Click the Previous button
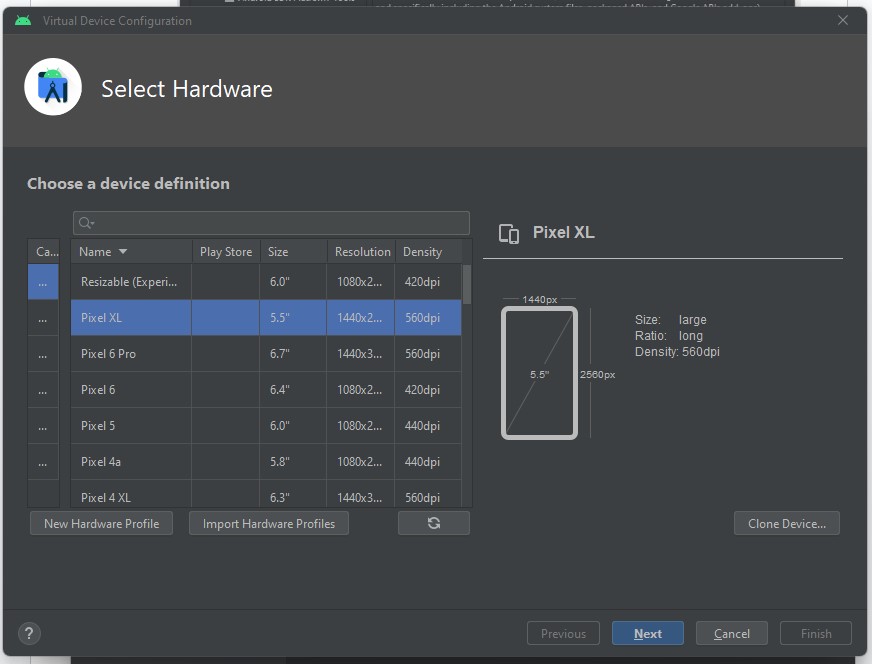The height and width of the screenshot is (664, 872). (563, 633)
